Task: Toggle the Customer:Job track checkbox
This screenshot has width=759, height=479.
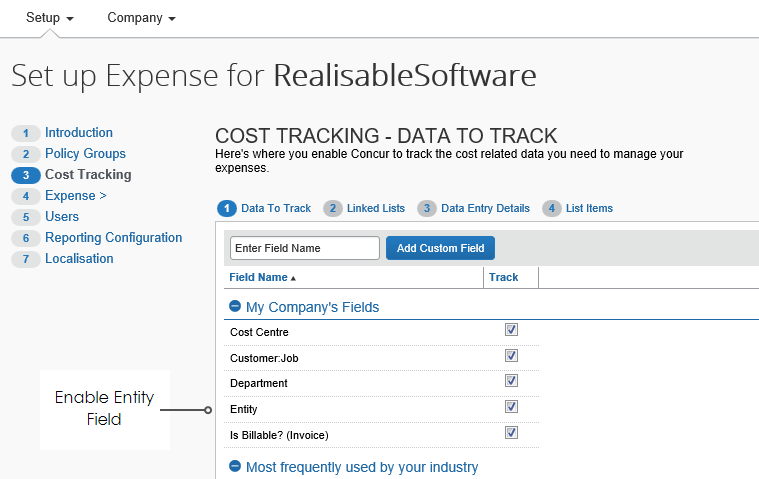Action: (511, 356)
